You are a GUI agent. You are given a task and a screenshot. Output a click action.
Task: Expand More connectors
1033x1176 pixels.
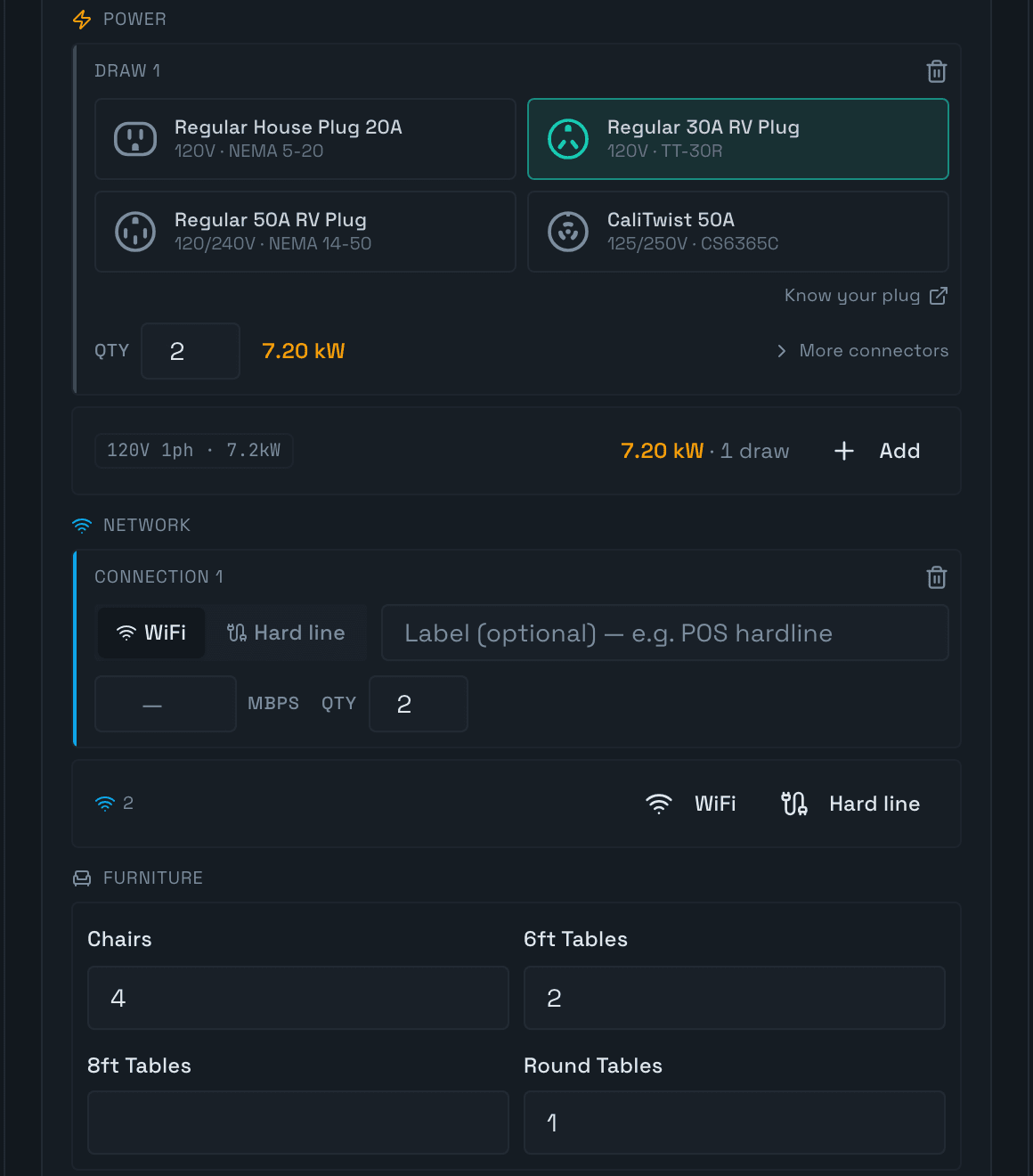[862, 351]
